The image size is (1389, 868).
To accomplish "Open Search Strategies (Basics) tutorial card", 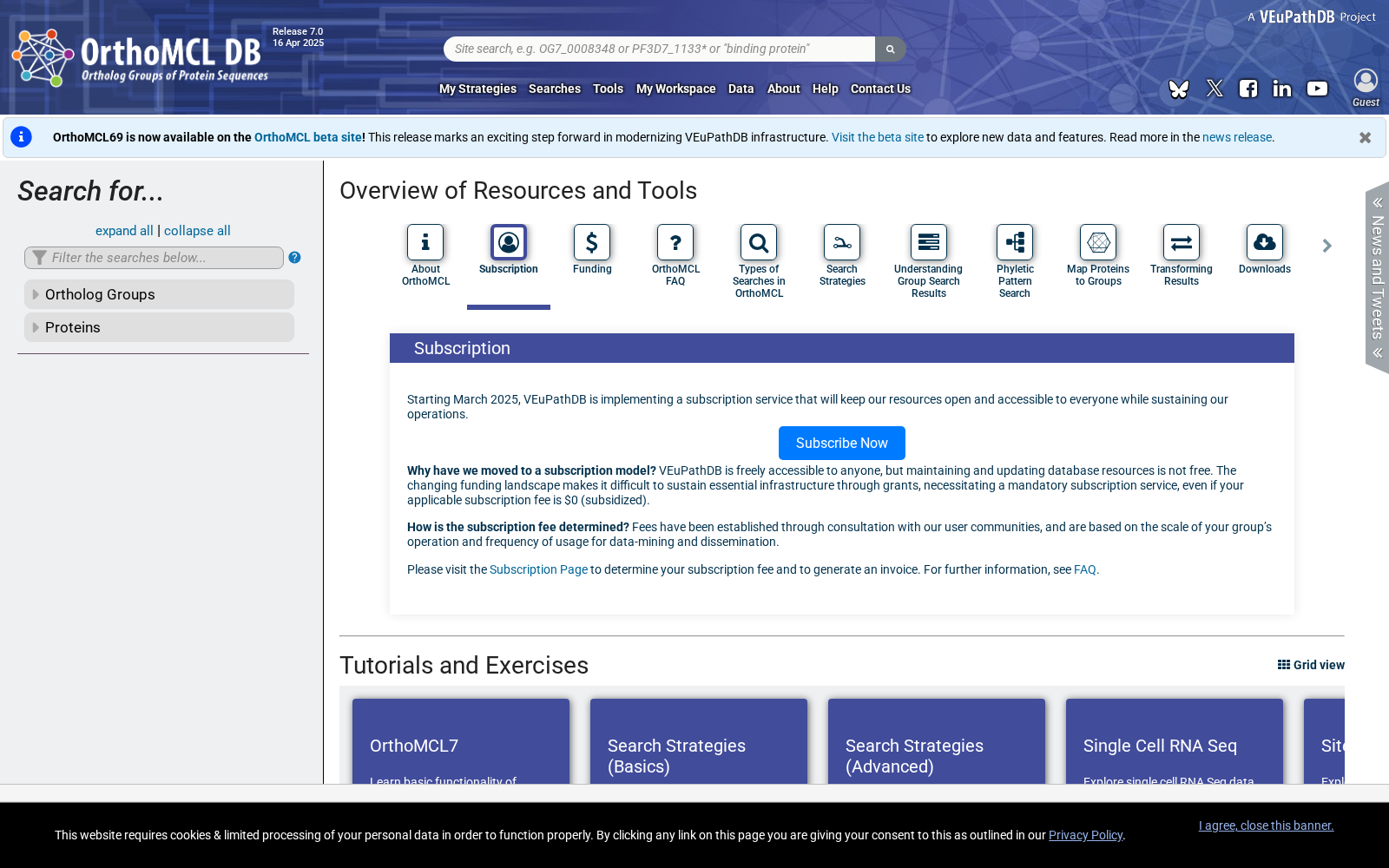I will [699, 741].
